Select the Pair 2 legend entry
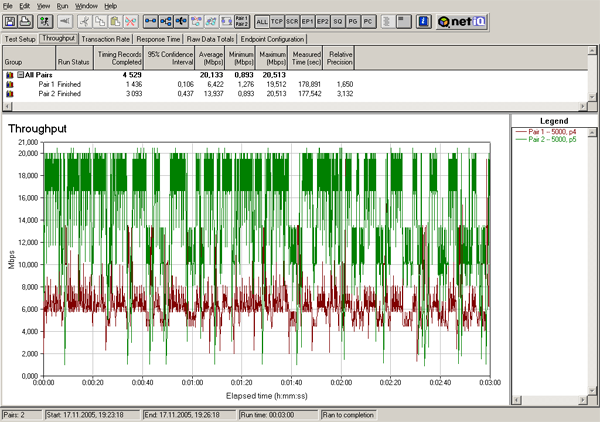Image resolution: width=600 pixels, height=422 pixels. 545,137
